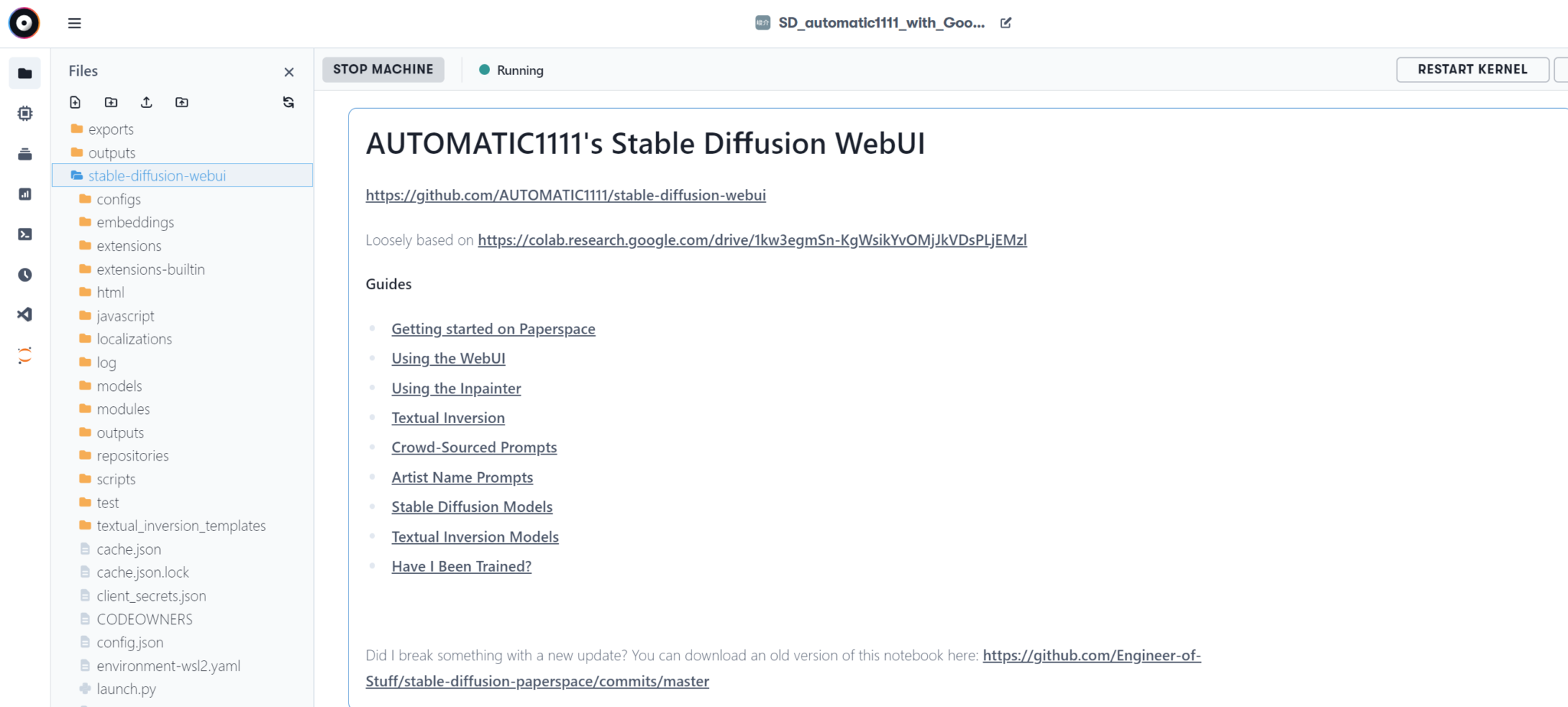Refresh the file browser list
Image resolution: width=1568 pixels, height=707 pixels.
pyautogui.click(x=289, y=103)
